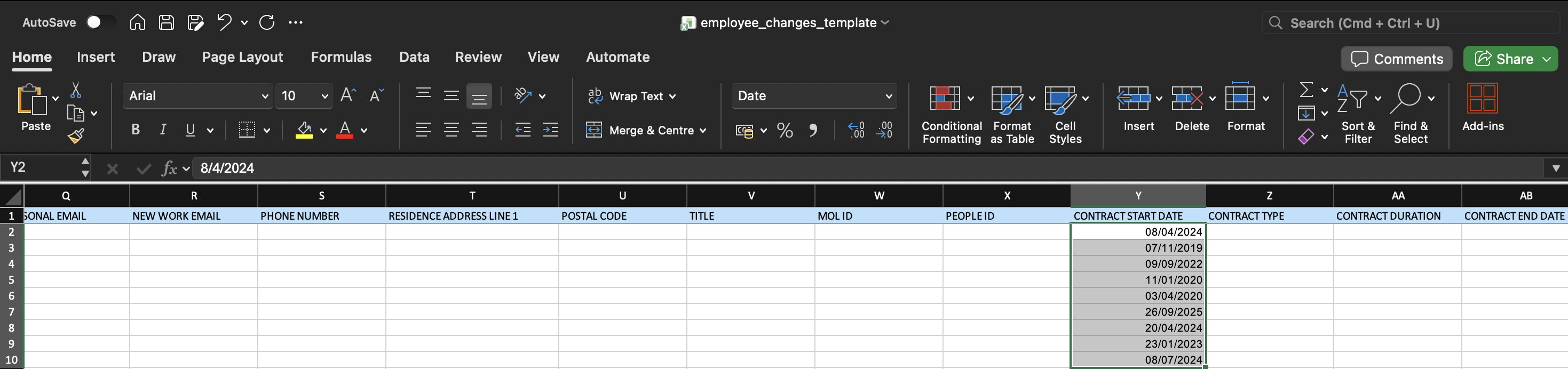Click the Save As icon with pencil
The height and width of the screenshot is (369, 1568).
(195, 22)
